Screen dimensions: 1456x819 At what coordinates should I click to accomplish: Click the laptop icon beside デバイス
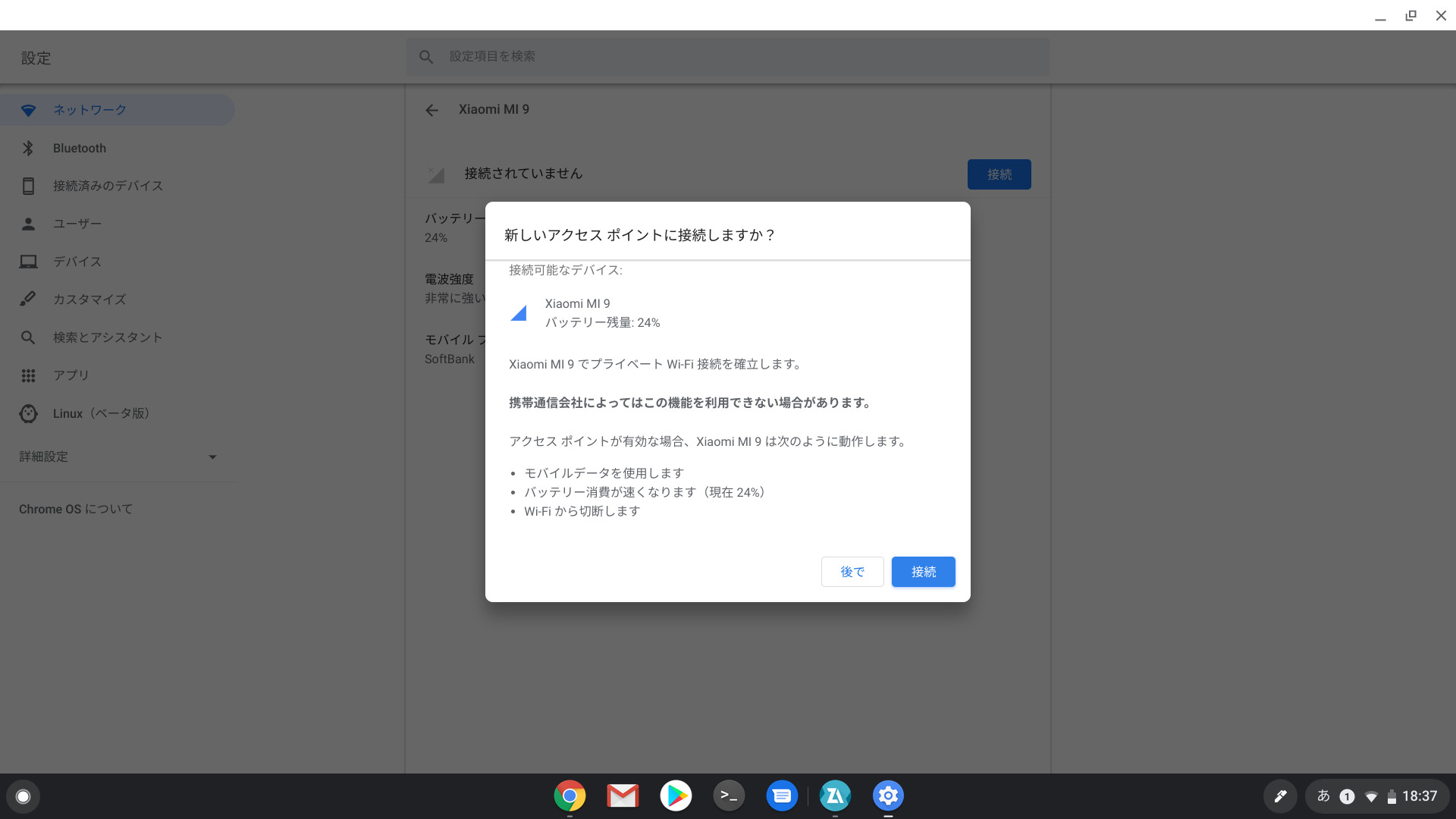[x=28, y=262]
